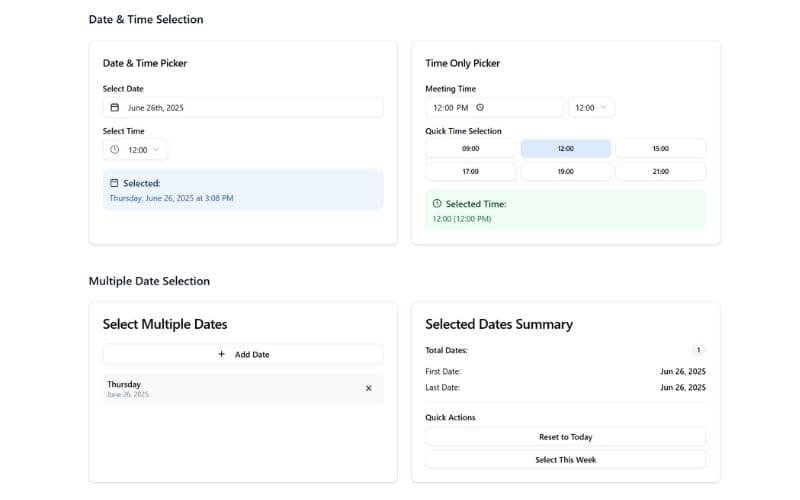Screen dimensions: 800x500
Task: Click the Total Dates count badge
Action: click(698, 350)
